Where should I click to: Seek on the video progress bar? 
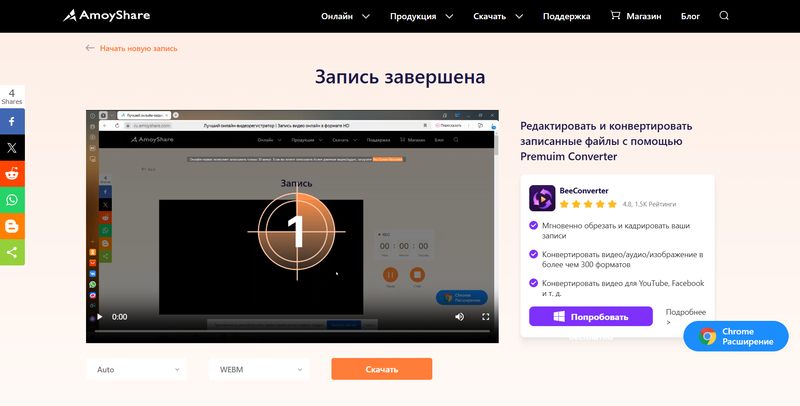point(292,332)
